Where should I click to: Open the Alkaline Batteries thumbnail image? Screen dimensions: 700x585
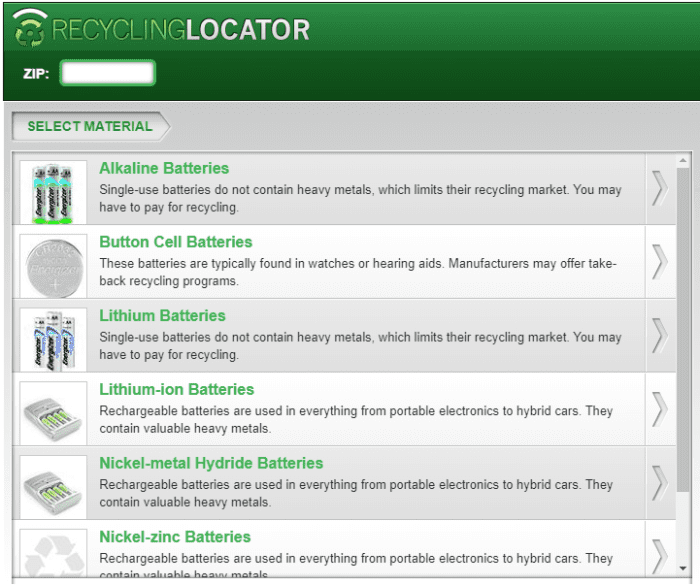53,192
